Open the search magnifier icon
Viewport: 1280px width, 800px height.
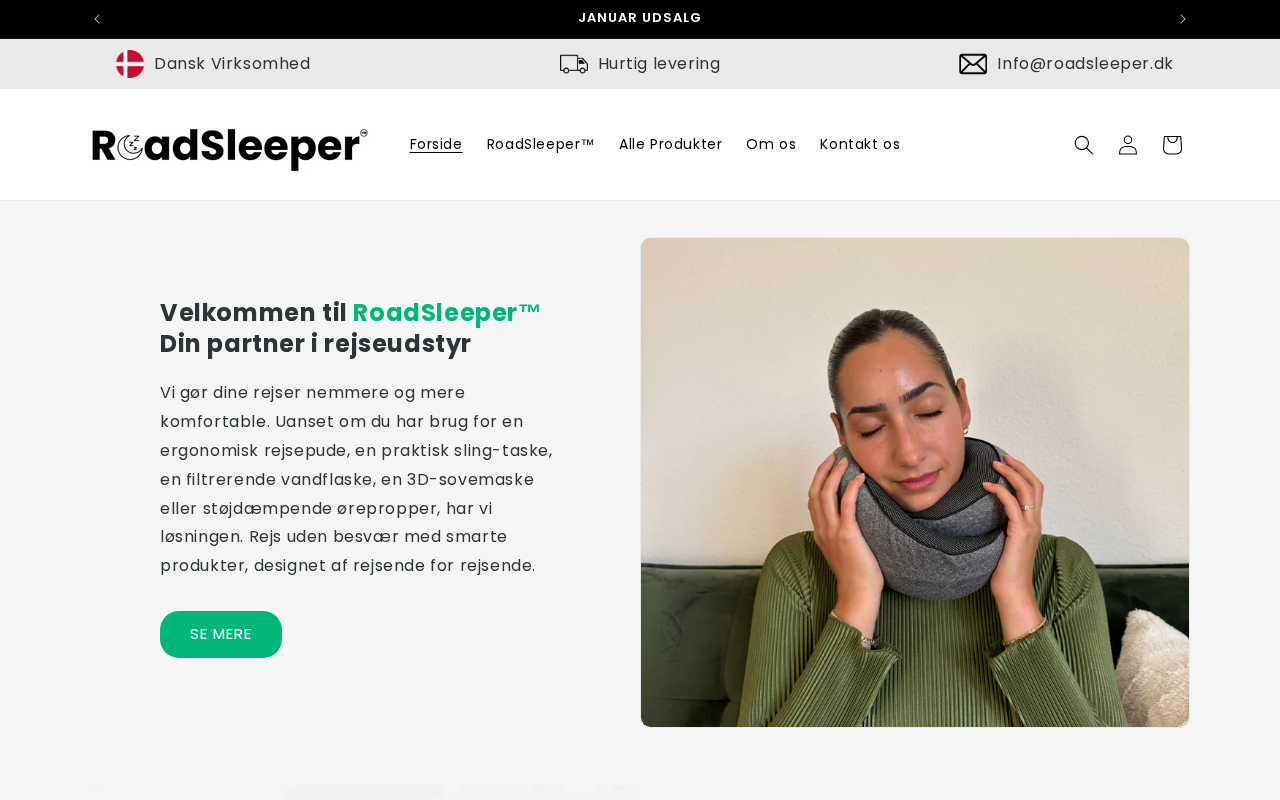[x=1083, y=145]
